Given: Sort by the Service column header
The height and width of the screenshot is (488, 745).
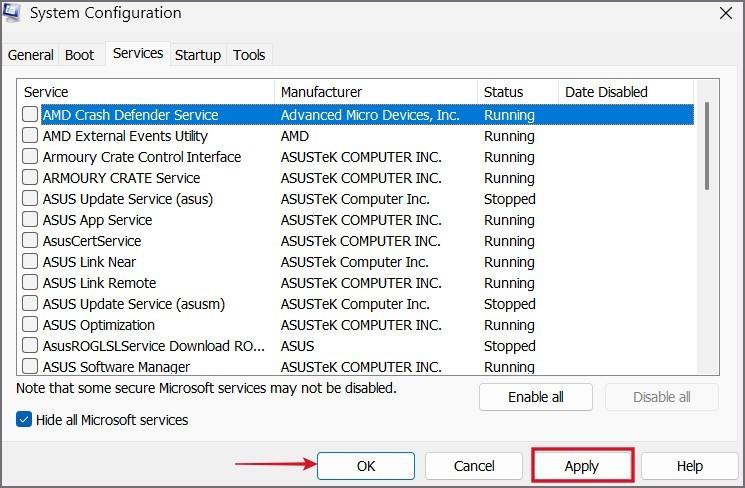Looking at the screenshot, I should tap(146, 92).
